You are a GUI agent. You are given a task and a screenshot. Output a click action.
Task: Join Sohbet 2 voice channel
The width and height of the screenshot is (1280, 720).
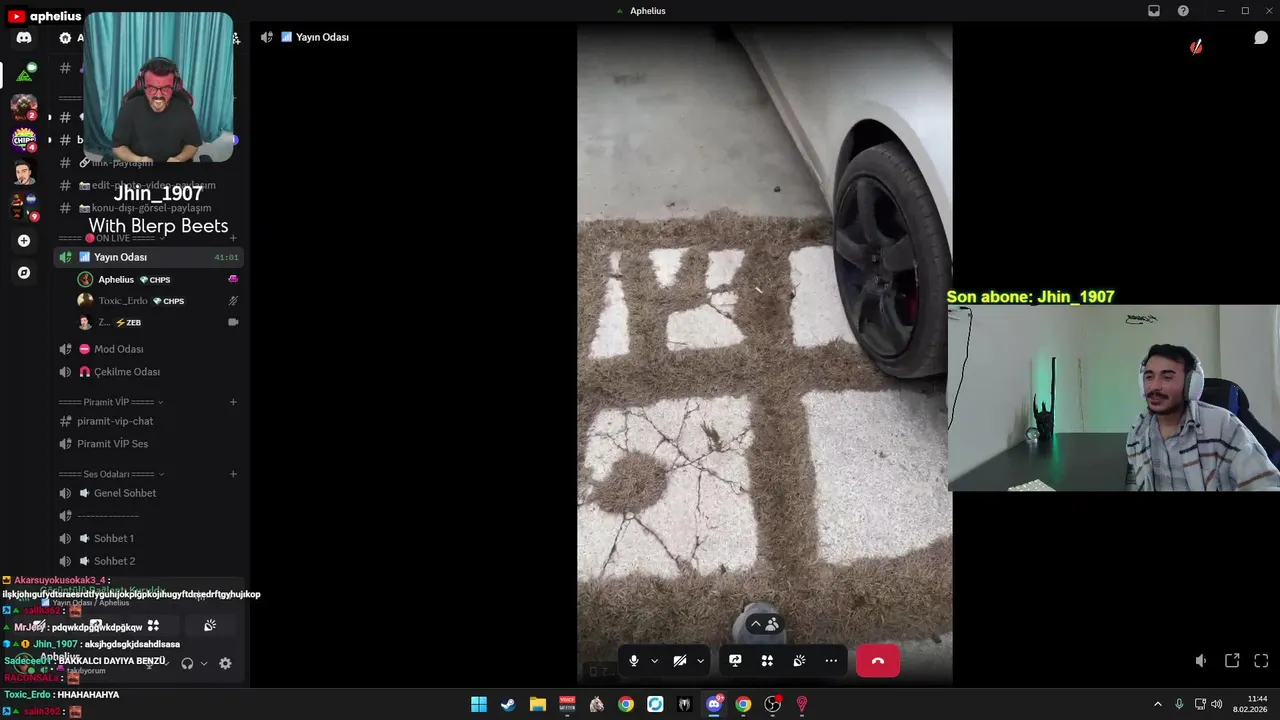click(x=147, y=561)
